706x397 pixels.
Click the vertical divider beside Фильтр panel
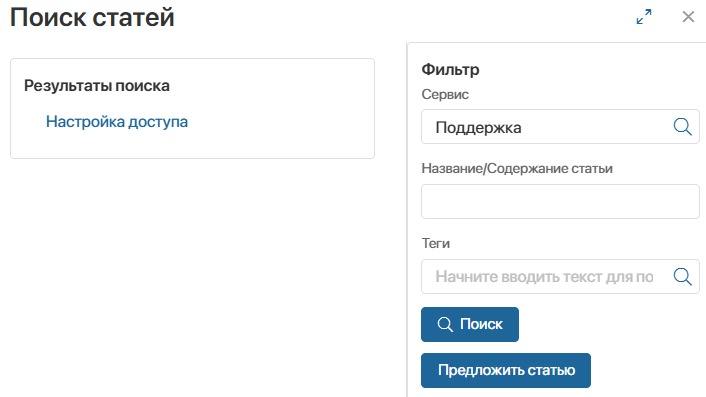(407, 220)
